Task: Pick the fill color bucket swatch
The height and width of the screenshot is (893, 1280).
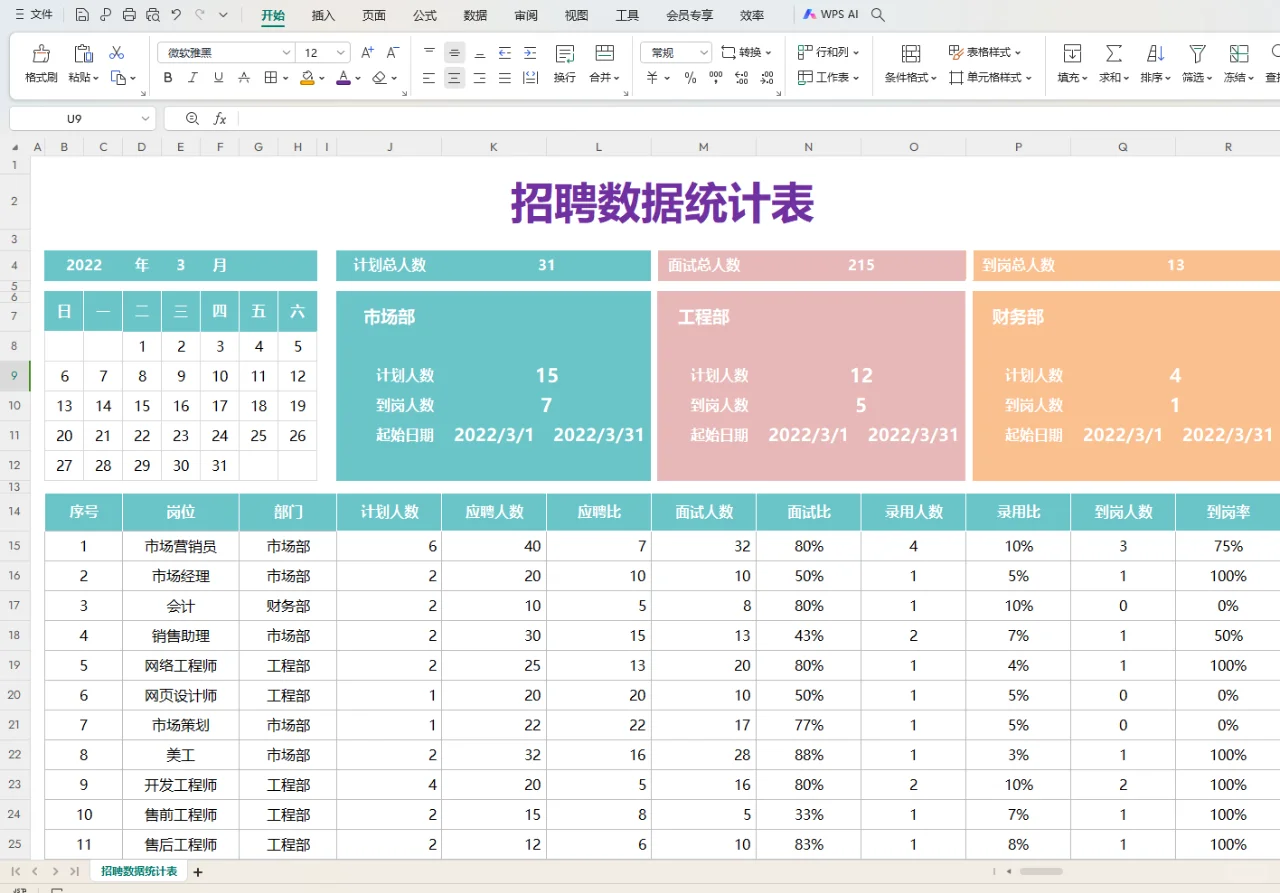Action: [307, 78]
